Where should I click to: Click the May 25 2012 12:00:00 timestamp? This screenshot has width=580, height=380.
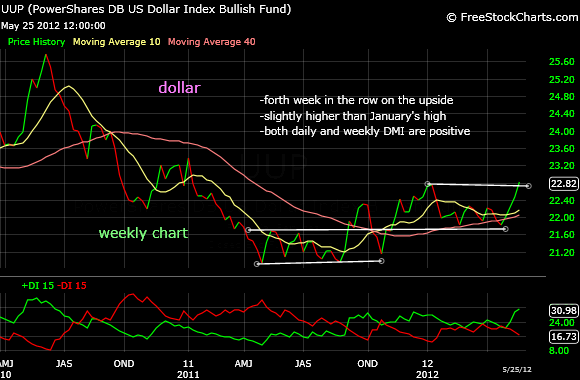(53, 26)
